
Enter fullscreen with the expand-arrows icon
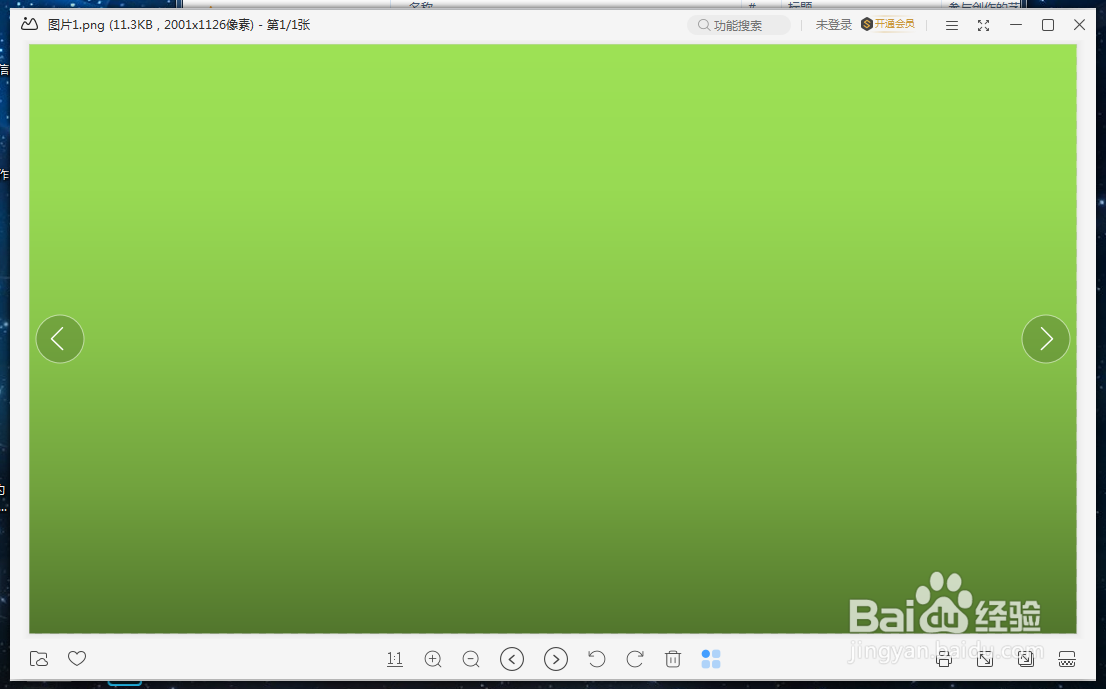[x=983, y=25]
